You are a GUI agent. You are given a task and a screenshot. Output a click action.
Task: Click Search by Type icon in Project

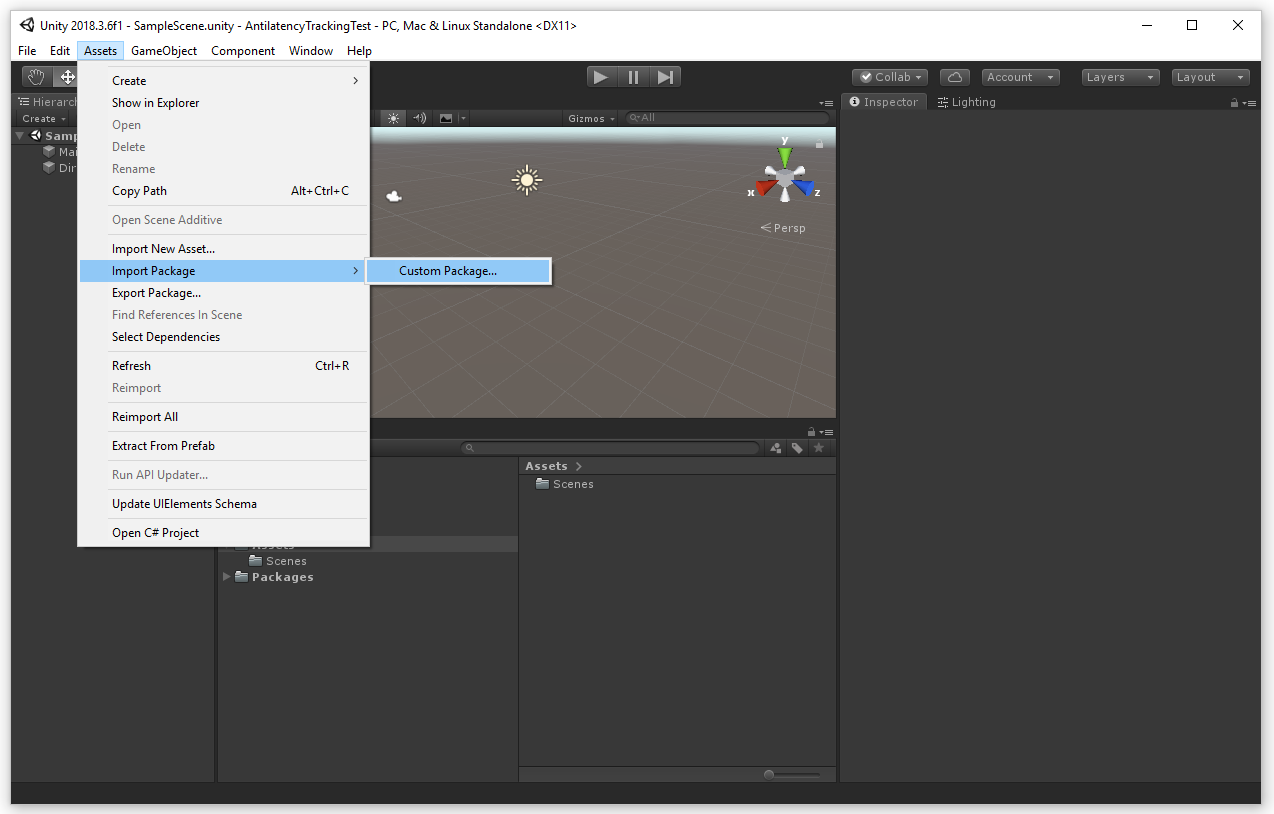click(x=776, y=448)
